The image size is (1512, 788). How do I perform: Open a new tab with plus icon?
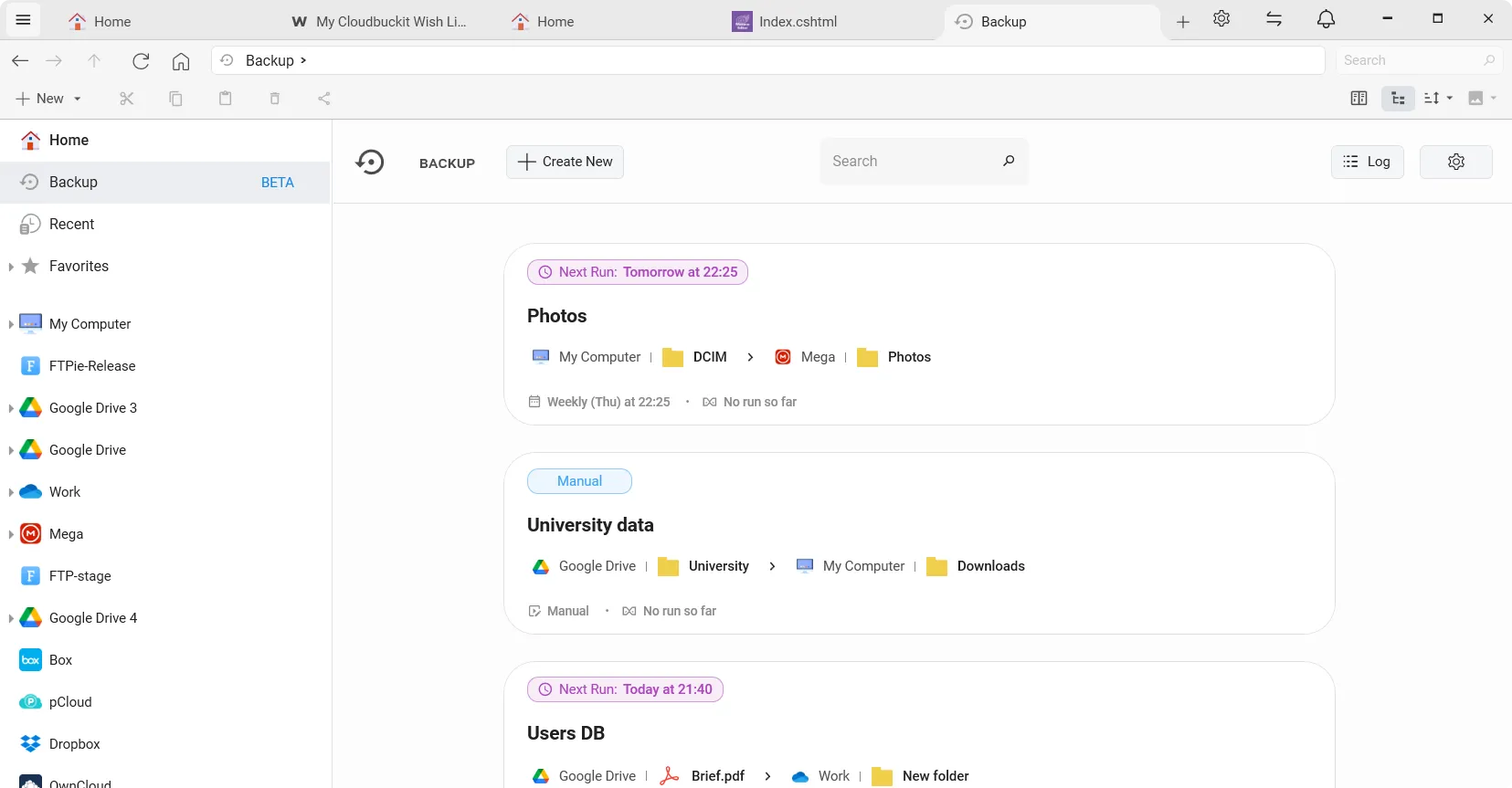[x=1183, y=21]
